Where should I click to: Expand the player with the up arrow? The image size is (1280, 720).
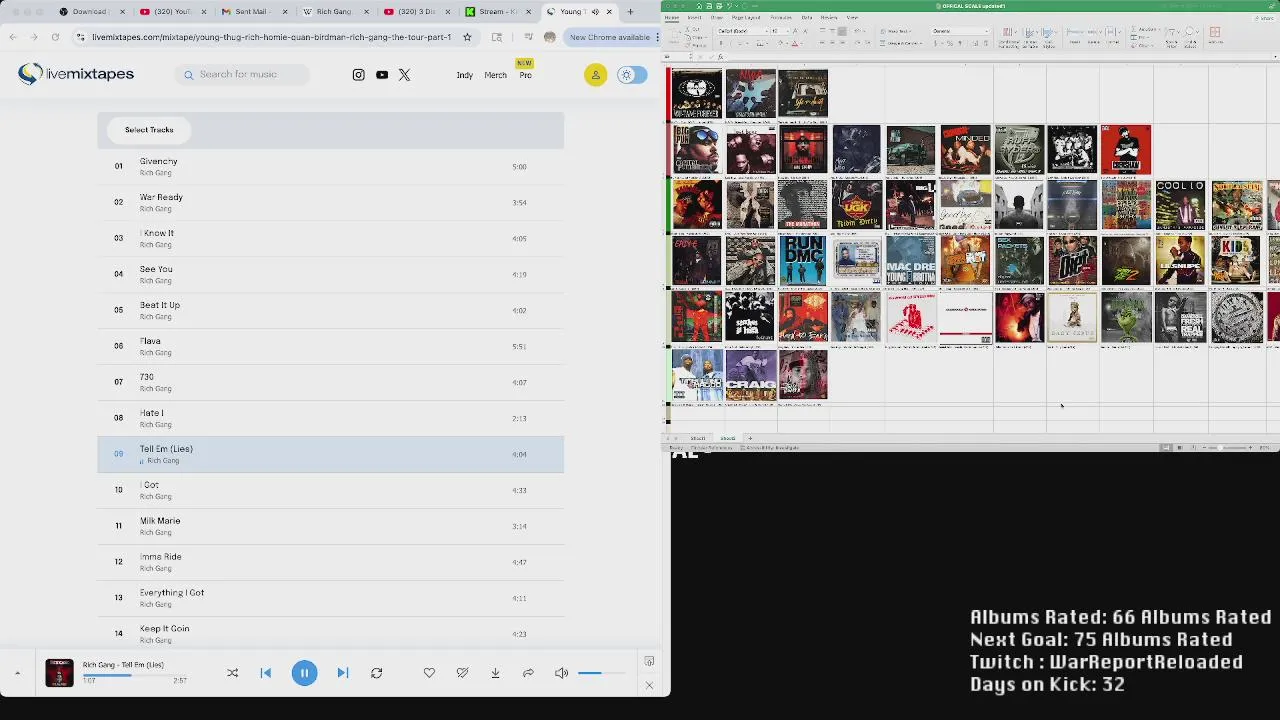17,673
